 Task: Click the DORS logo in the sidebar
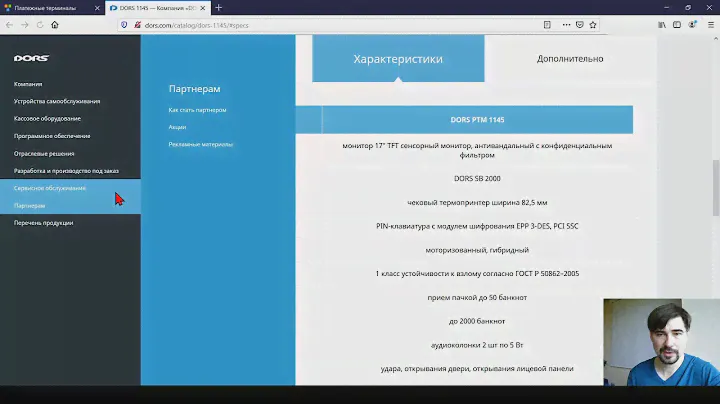point(31,58)
